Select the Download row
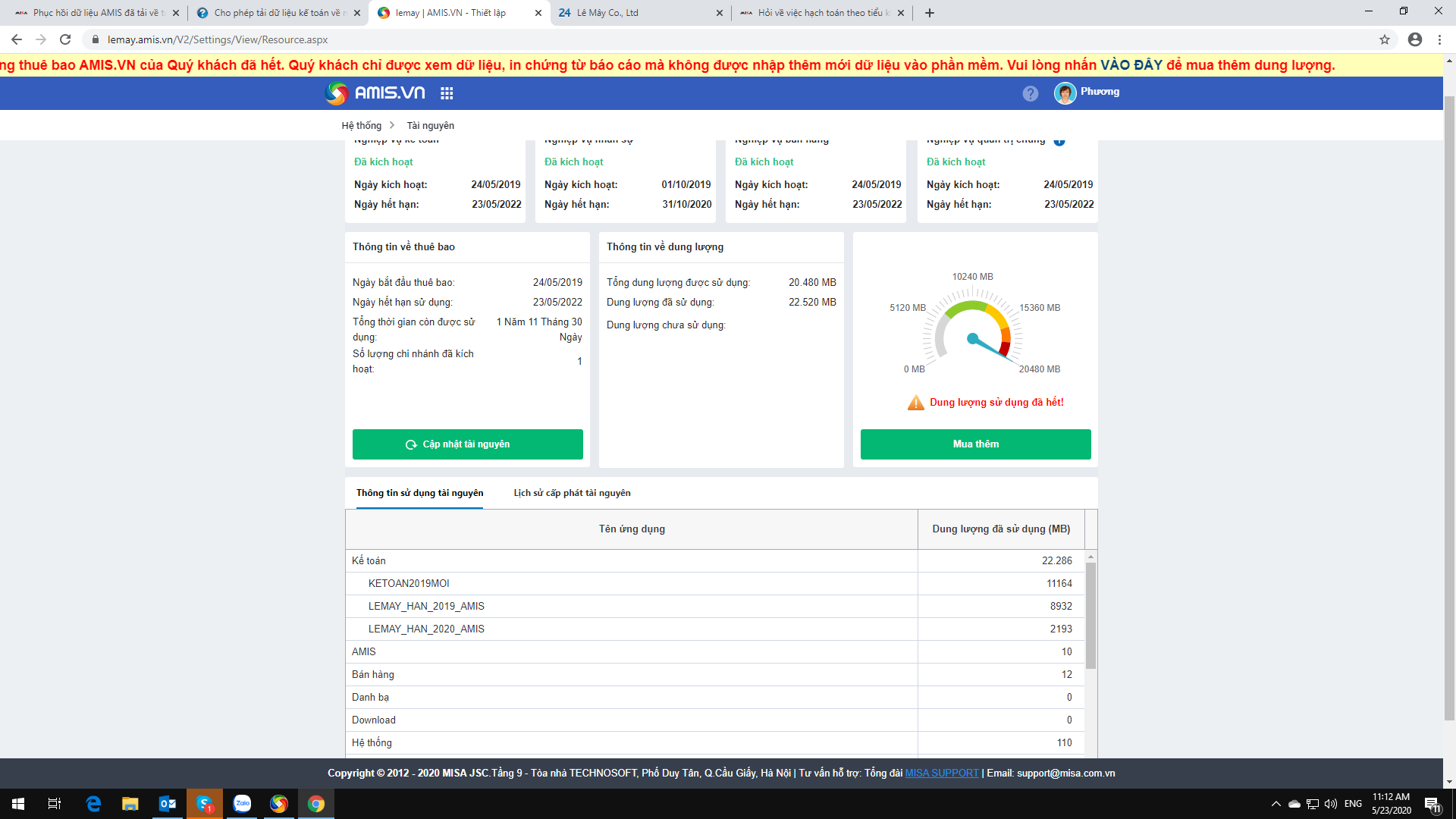Screen dimensions: 1456x819 (x=715, y=720)
